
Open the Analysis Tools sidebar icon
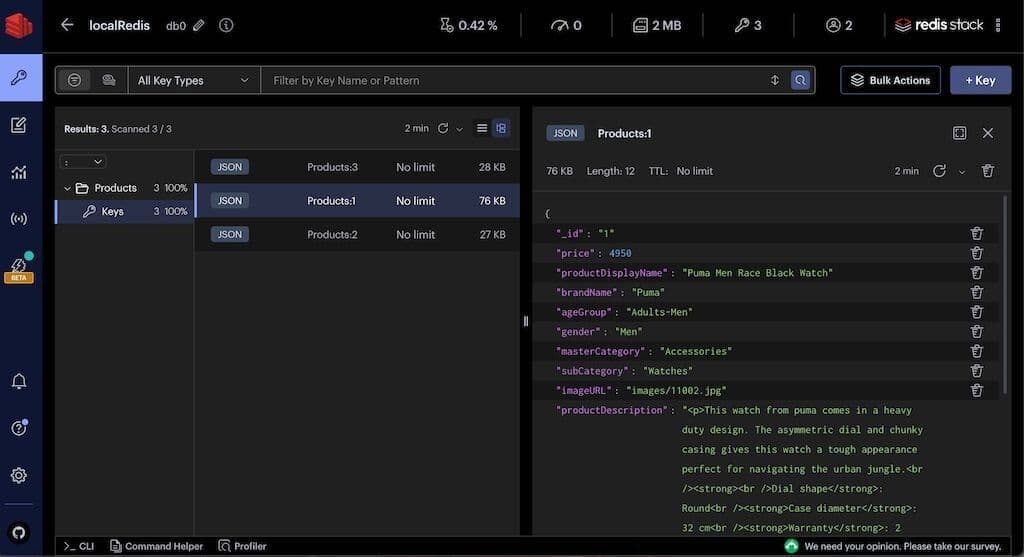(19, 172)
